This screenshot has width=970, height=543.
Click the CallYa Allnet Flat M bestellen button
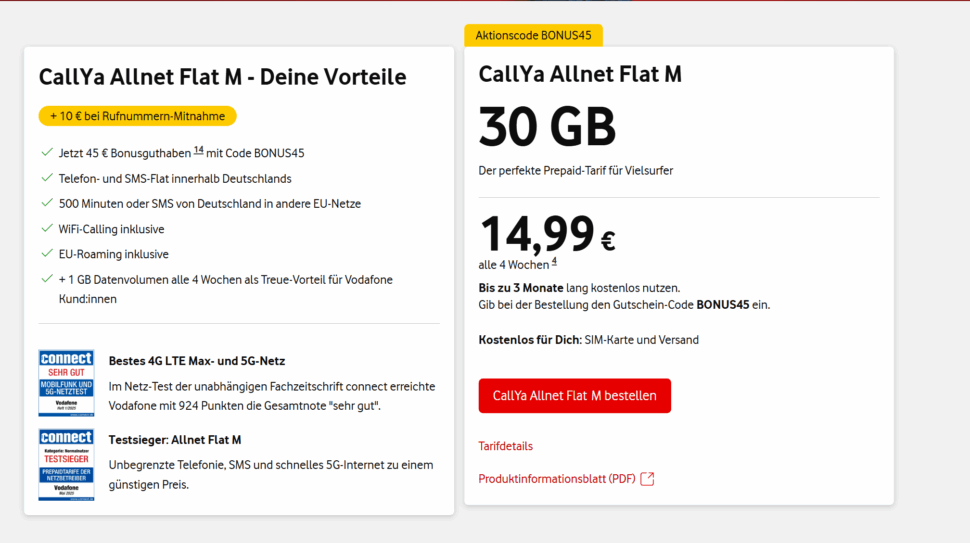[x=574, y=396]
